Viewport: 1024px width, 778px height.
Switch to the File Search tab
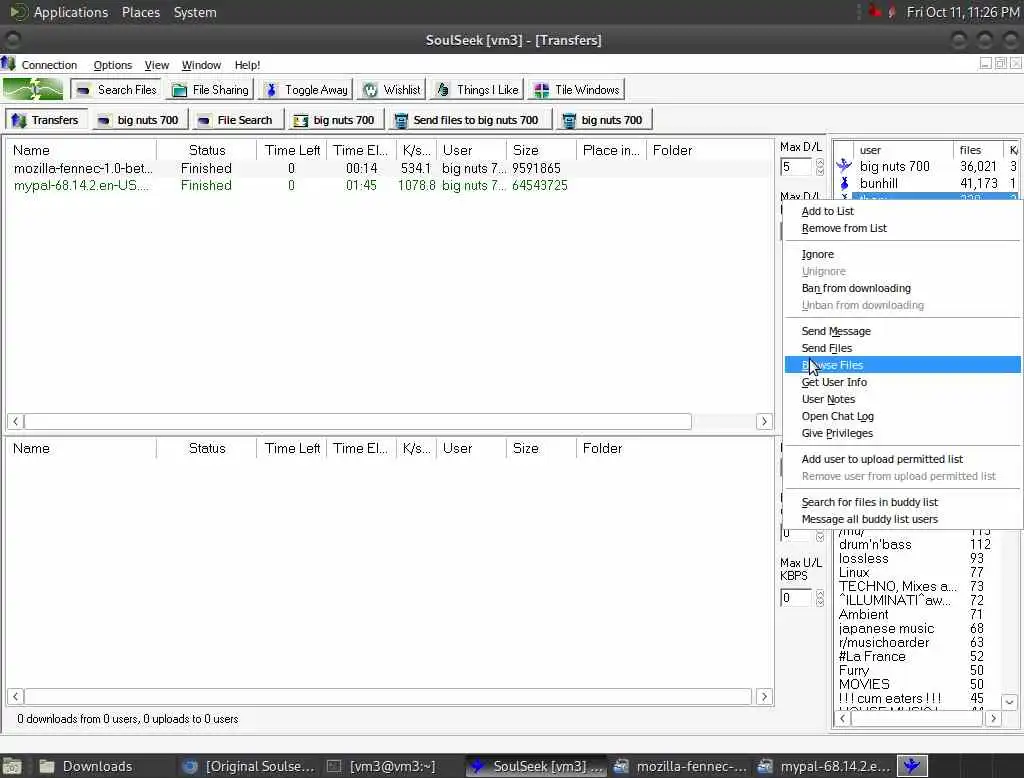[x=237, y=120]
